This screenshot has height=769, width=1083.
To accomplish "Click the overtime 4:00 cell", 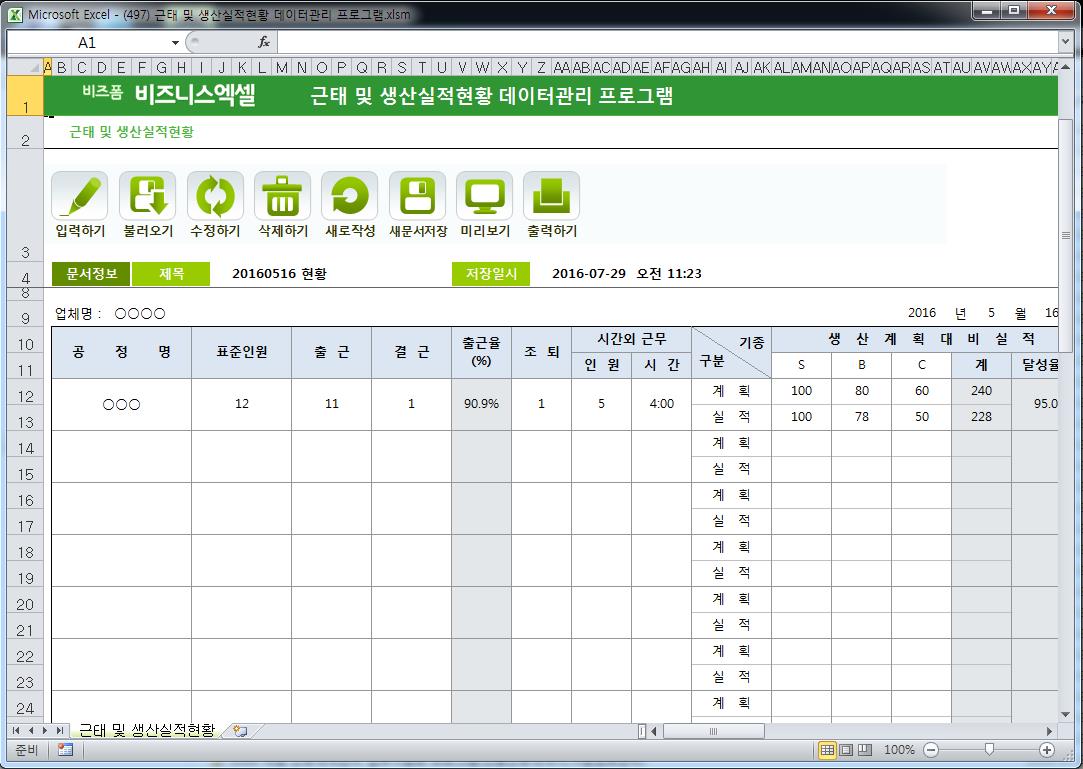I will tap(661, 404).
